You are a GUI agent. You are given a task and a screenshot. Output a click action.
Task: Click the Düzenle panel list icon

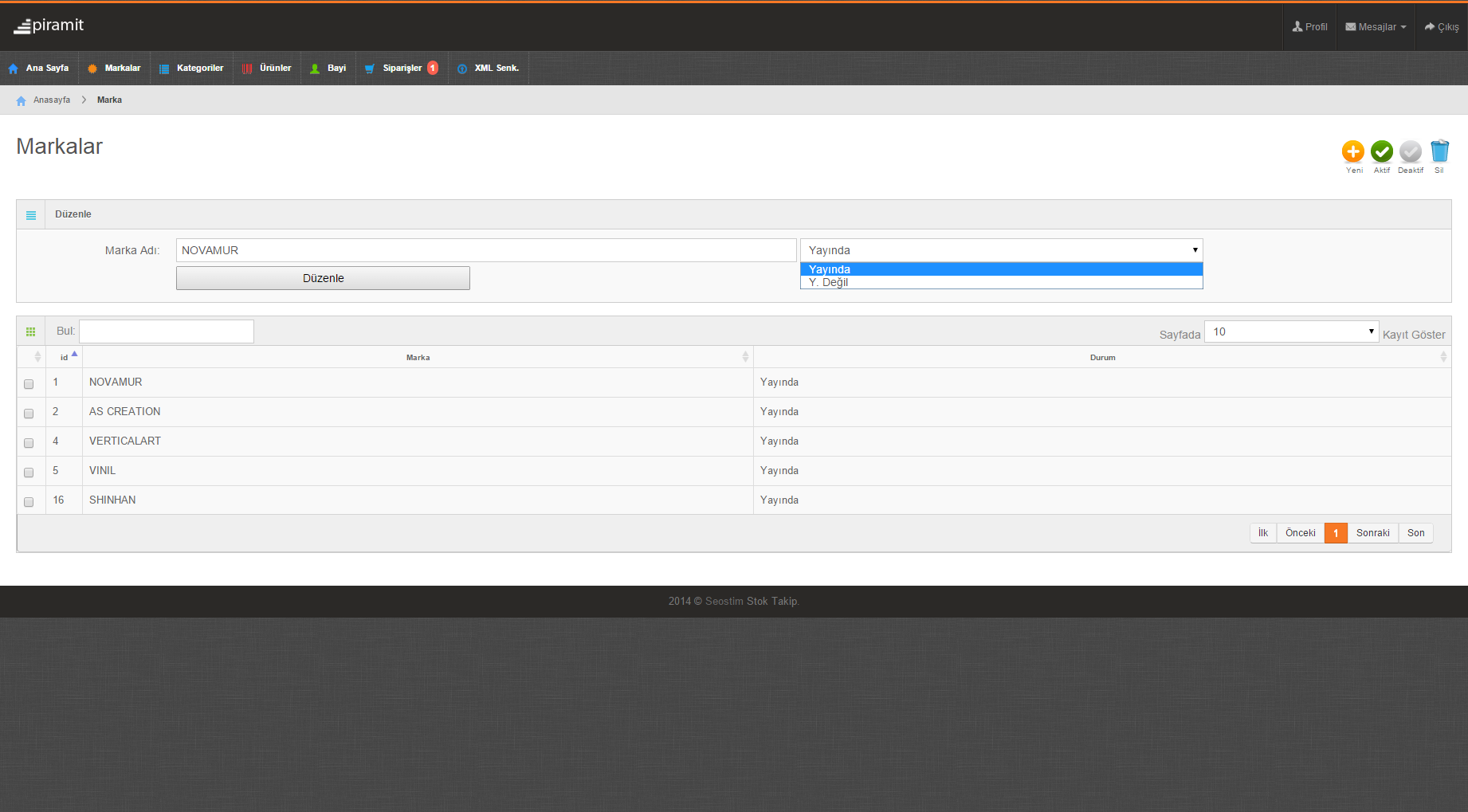(31, 215)
